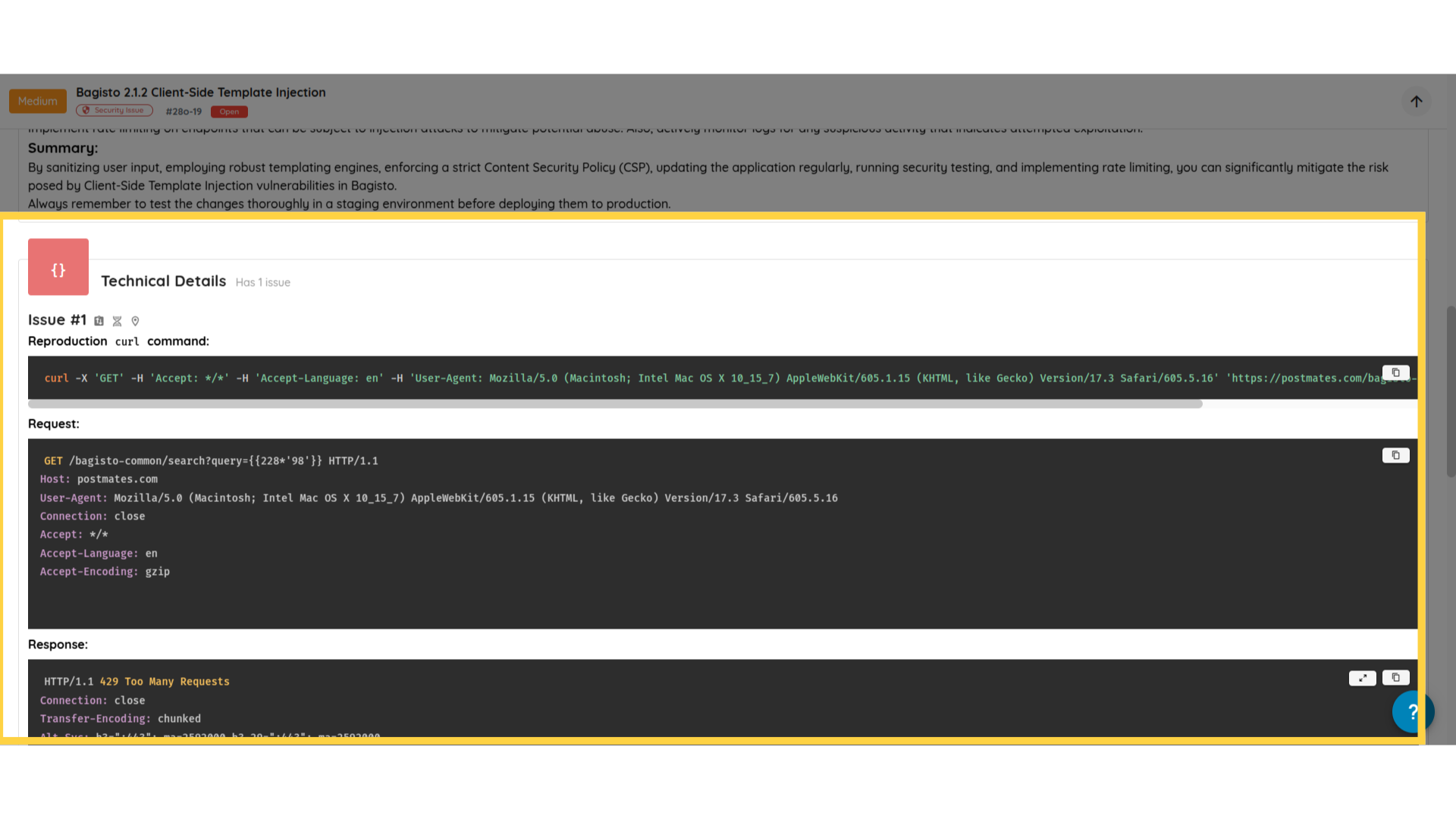Click the calendar icon beside Issue #1
The height and width of the screenshot is (819, 1456).
[99, 321]
